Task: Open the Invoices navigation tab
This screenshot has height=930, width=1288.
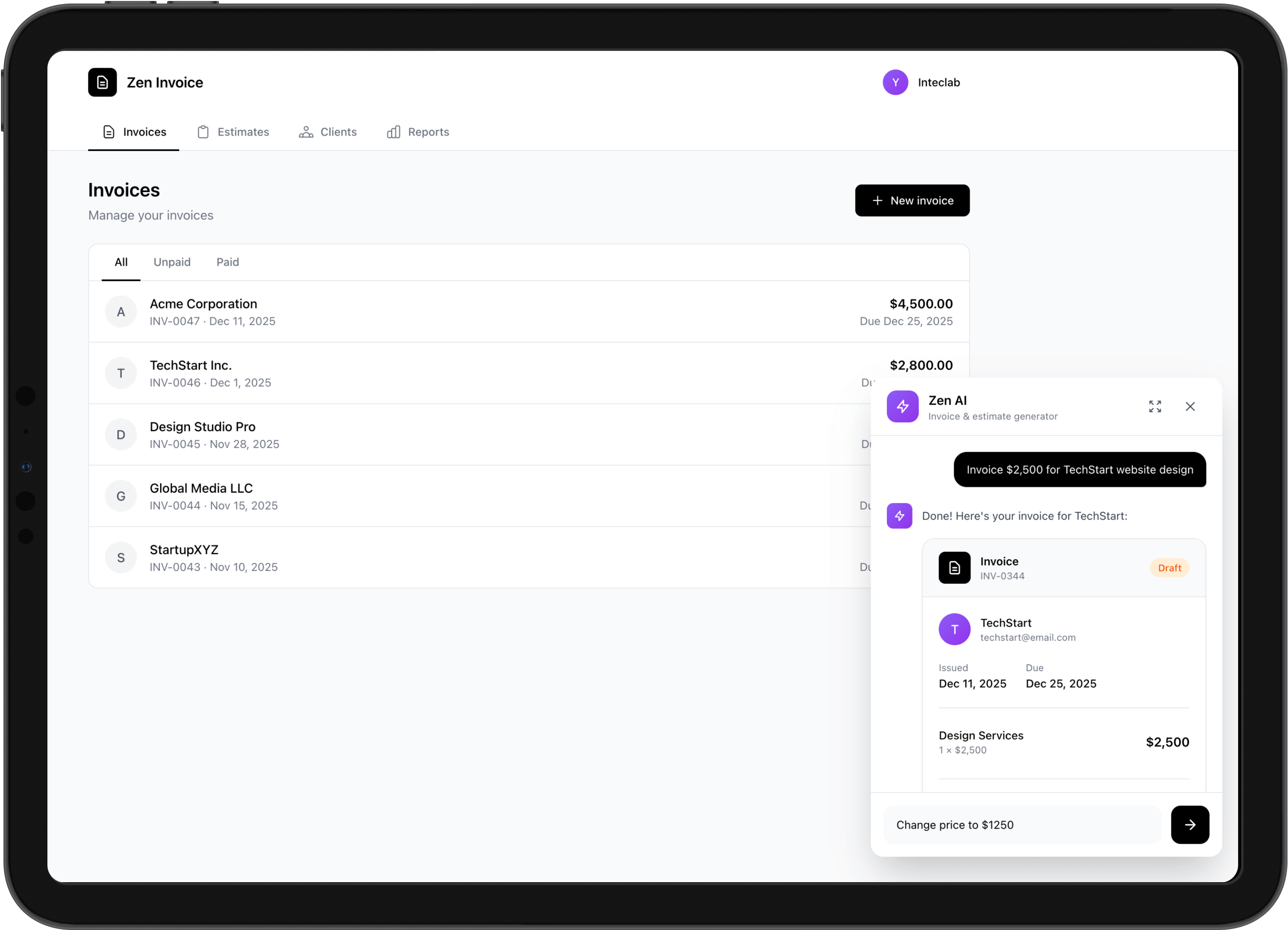Action: [134, 132]
